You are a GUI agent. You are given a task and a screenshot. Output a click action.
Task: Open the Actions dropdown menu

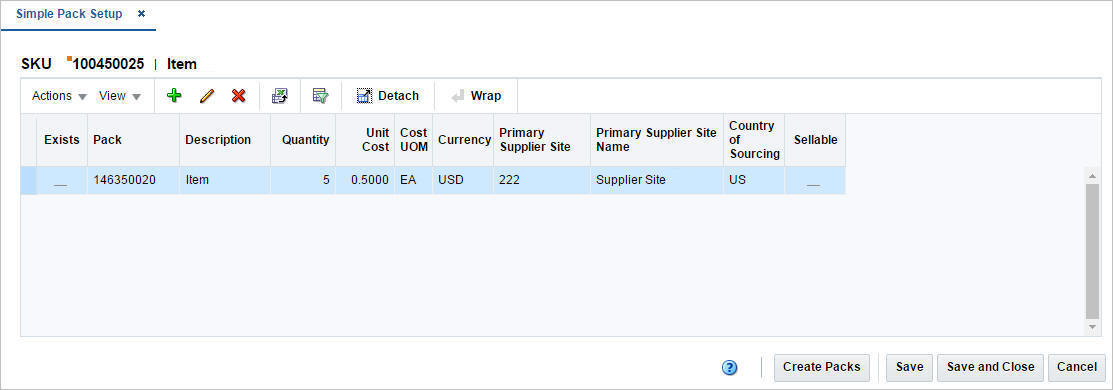tap(60, 95)
